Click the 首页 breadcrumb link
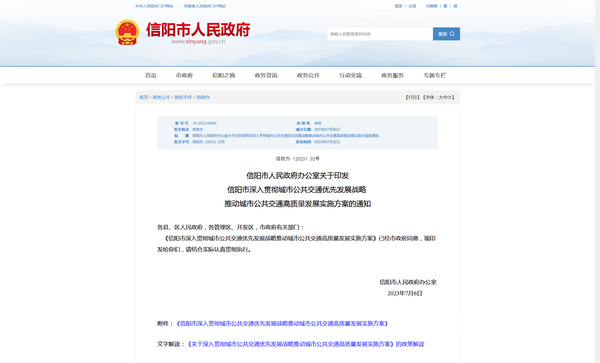Viewport: 600px width, 363px height. click(143, 98)
